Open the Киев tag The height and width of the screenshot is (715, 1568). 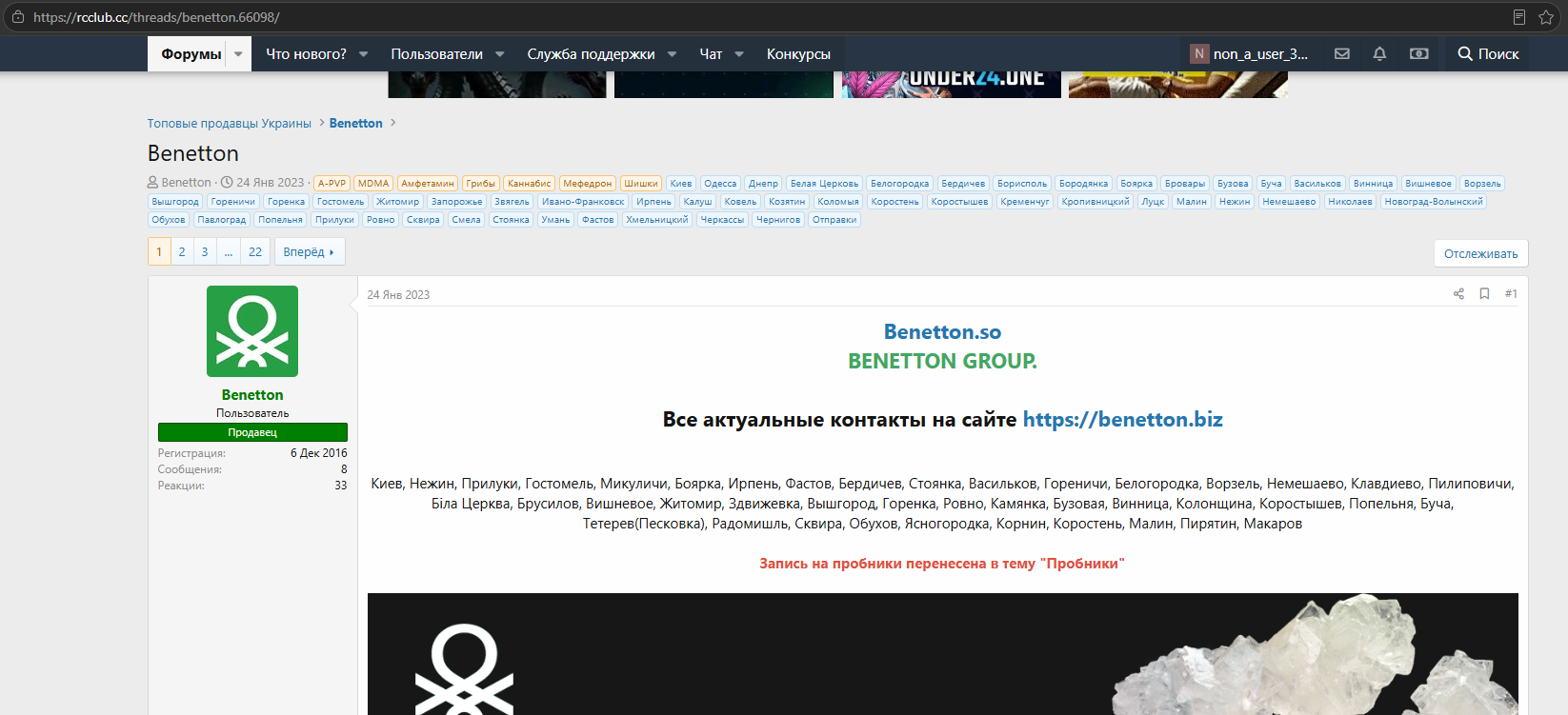click(x=681, y=184)
